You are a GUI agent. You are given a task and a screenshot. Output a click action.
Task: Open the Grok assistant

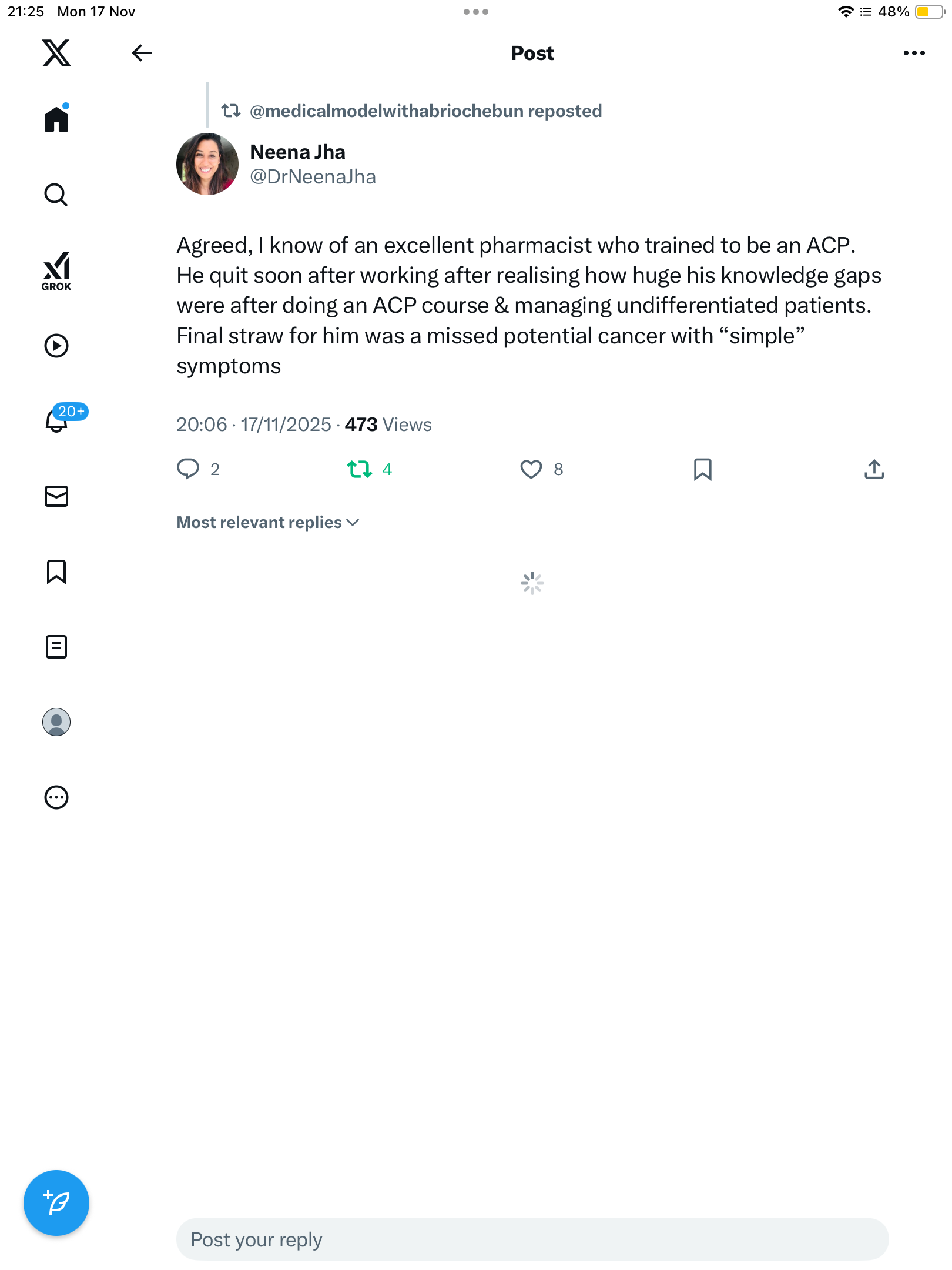pos(56,271)
